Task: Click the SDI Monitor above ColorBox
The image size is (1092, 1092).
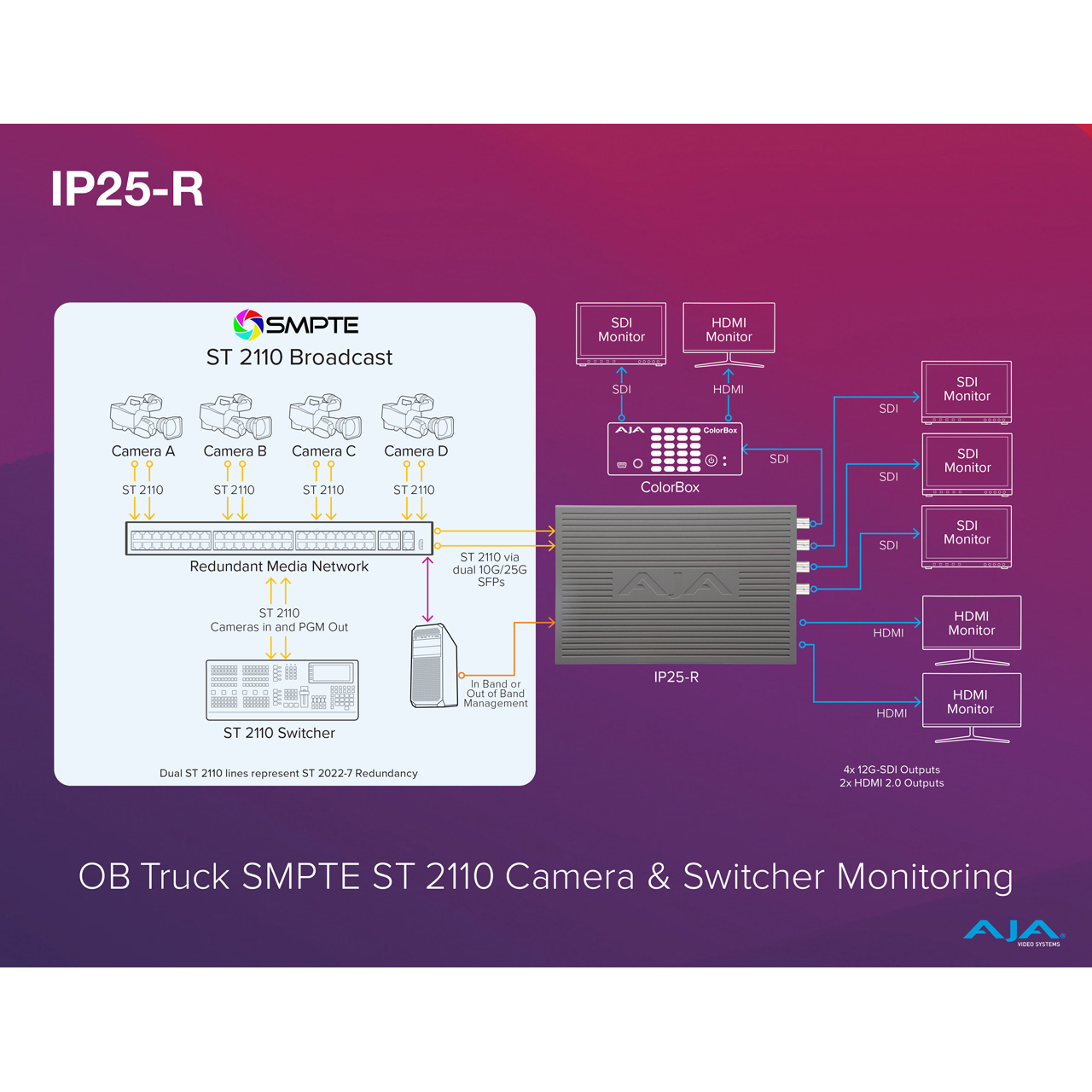Action: click(621, 334)
